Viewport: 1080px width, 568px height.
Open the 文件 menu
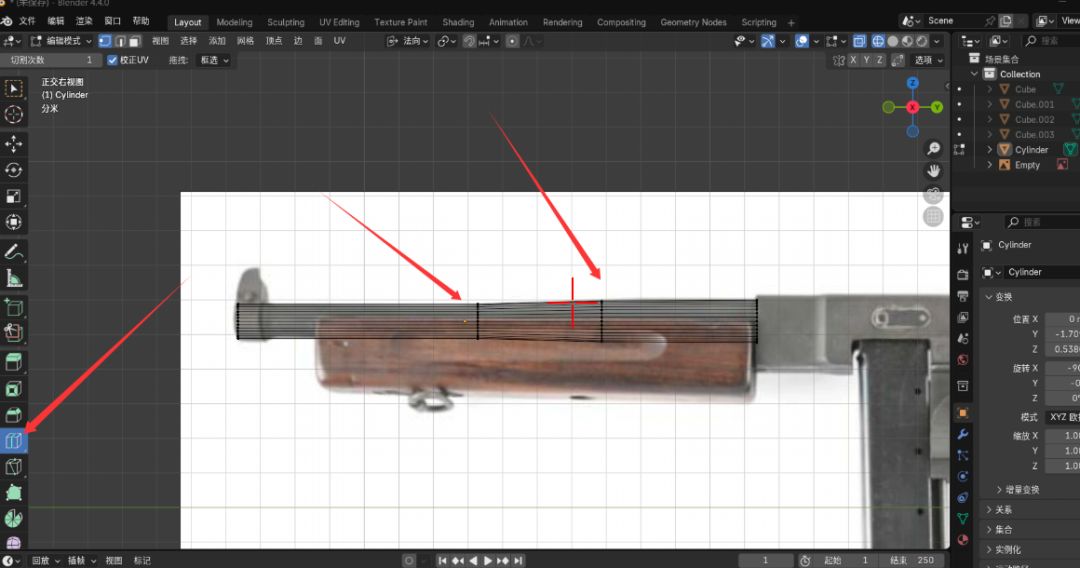coord(27,21)
